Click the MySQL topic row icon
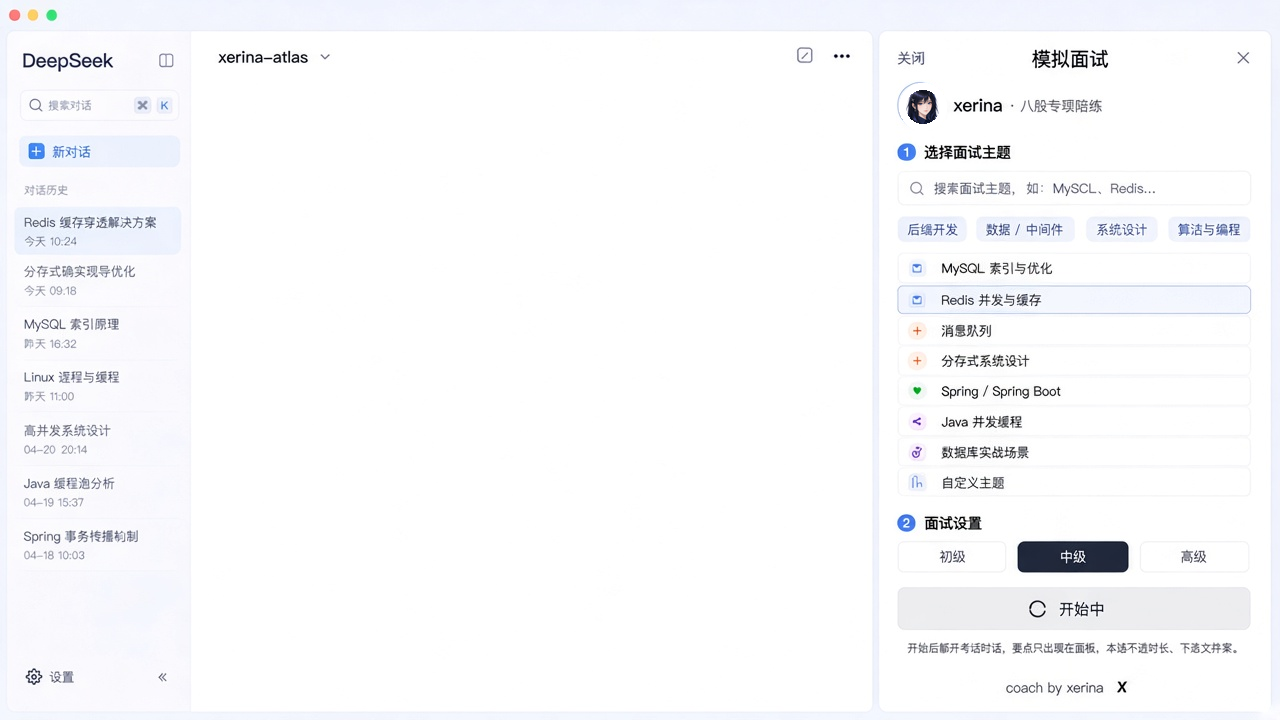Viewport: 1280px width, 720px height. tap(917, 268)
